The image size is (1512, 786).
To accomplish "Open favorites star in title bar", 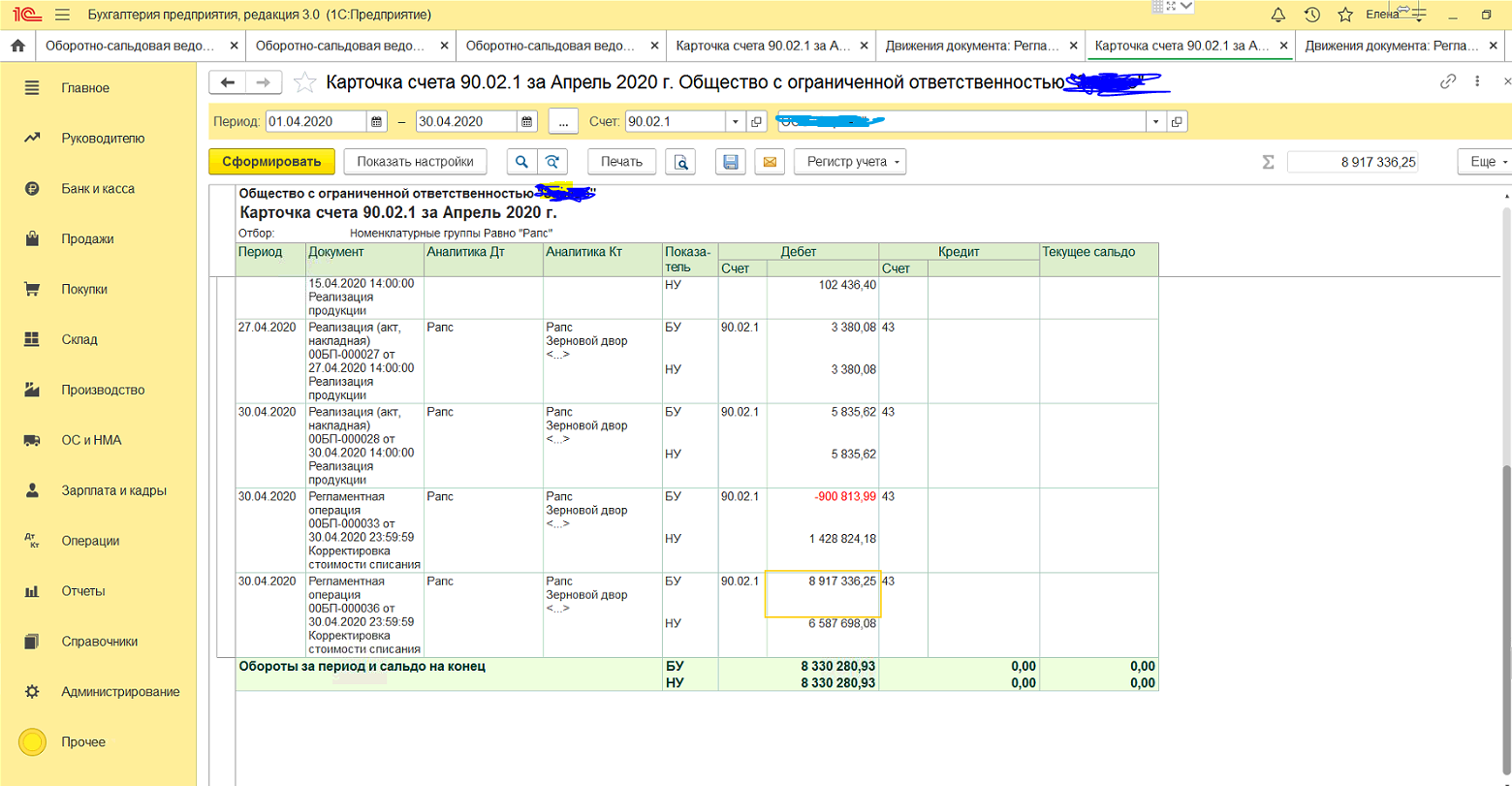I will coord(1345,15).
